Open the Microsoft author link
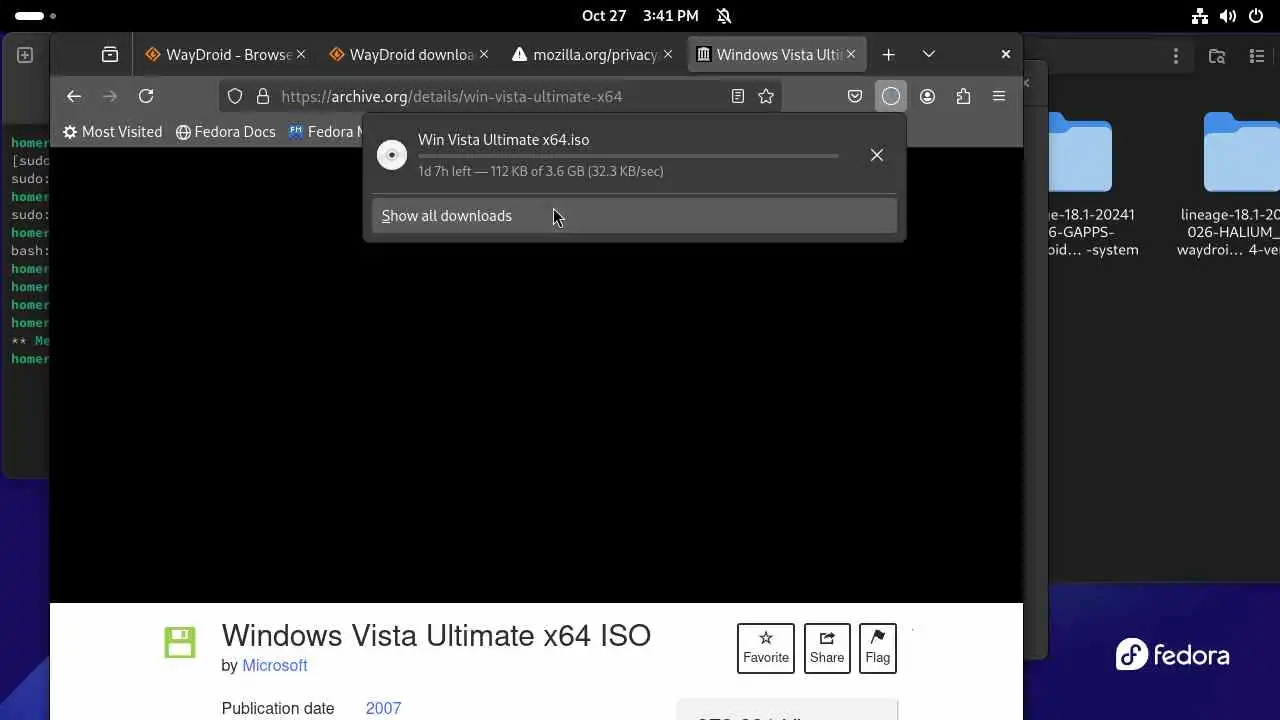The height and width of the screenshot is (720, 1280). coord(274,666)
